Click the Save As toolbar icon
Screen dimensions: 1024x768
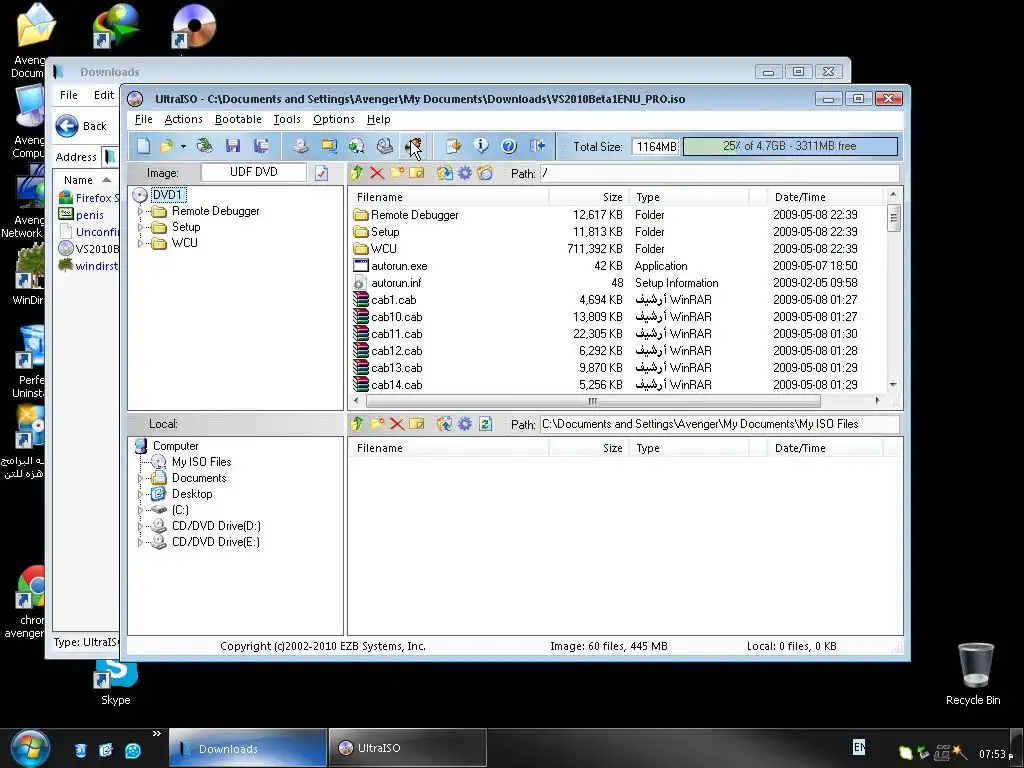click(x=261, y=146)
